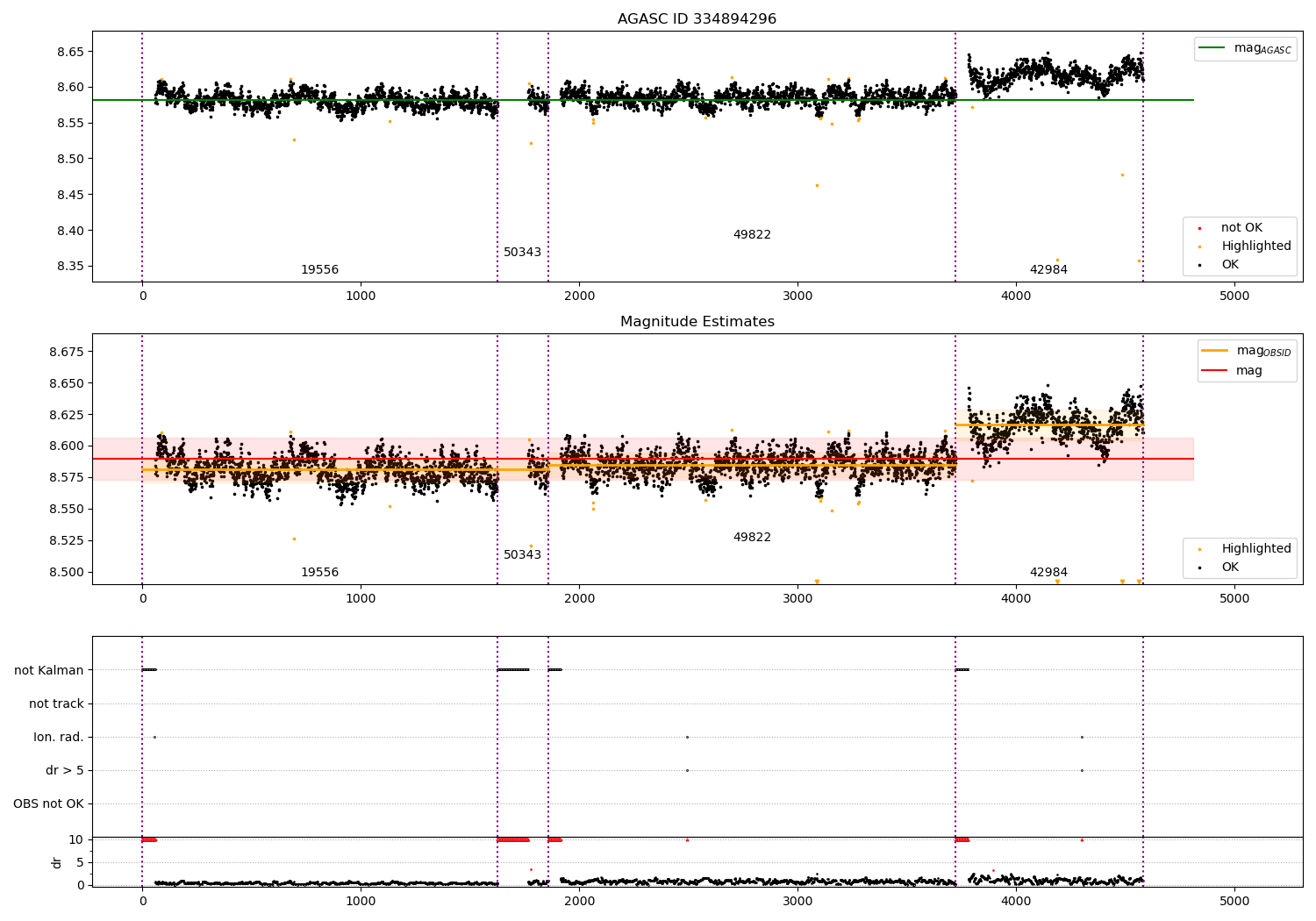
Task: Click green line sample in mag AGASC legend
Action: (x=1212, y=48)
